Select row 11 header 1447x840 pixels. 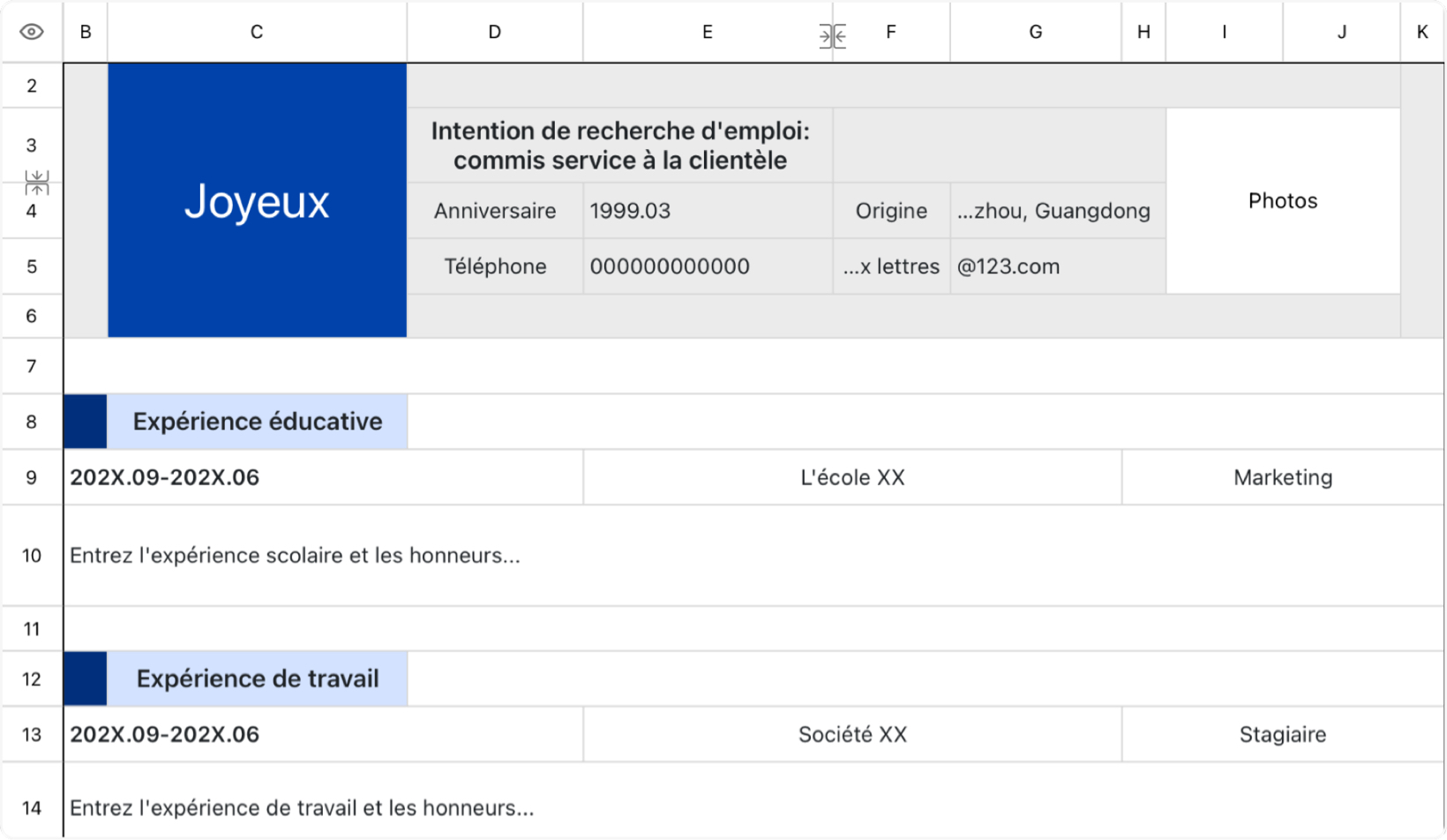[x=32, y=629]
